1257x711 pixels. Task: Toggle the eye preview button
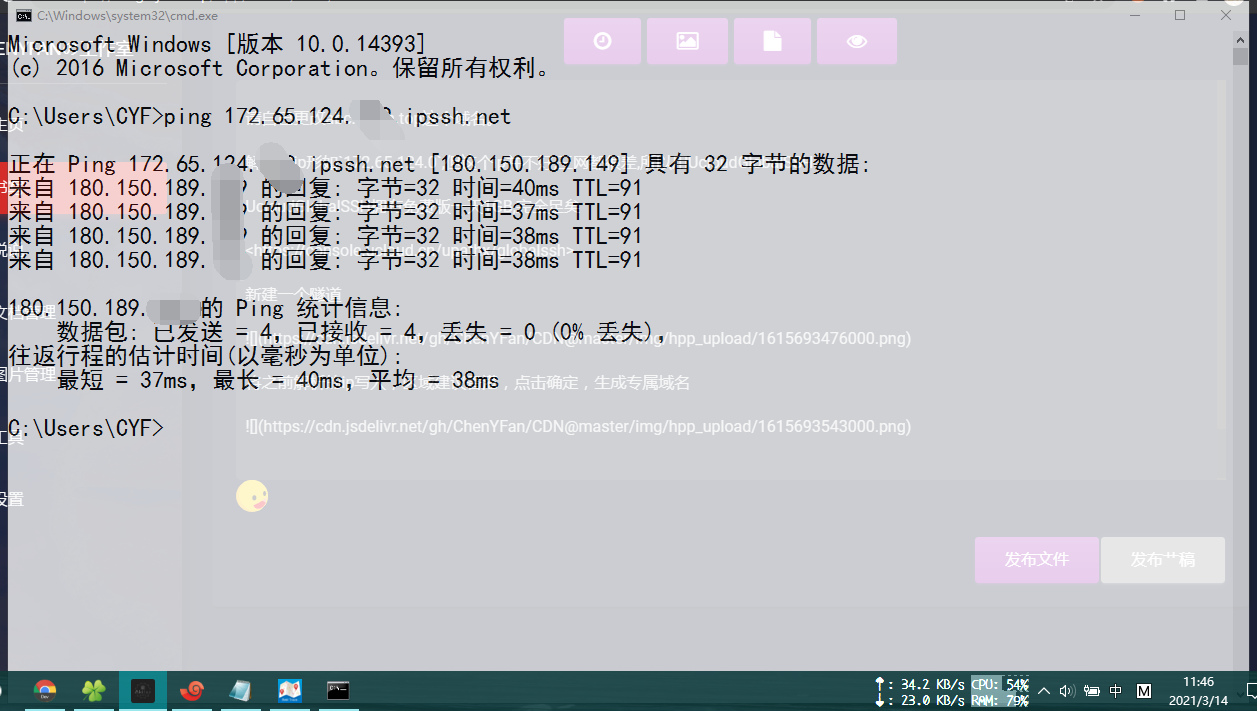pyautogui.click(x=856, y=41)
